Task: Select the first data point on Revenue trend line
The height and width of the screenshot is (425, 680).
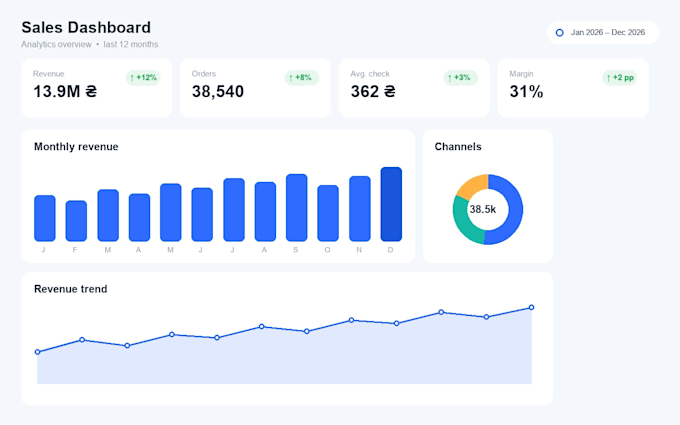Action: point(37,352)
